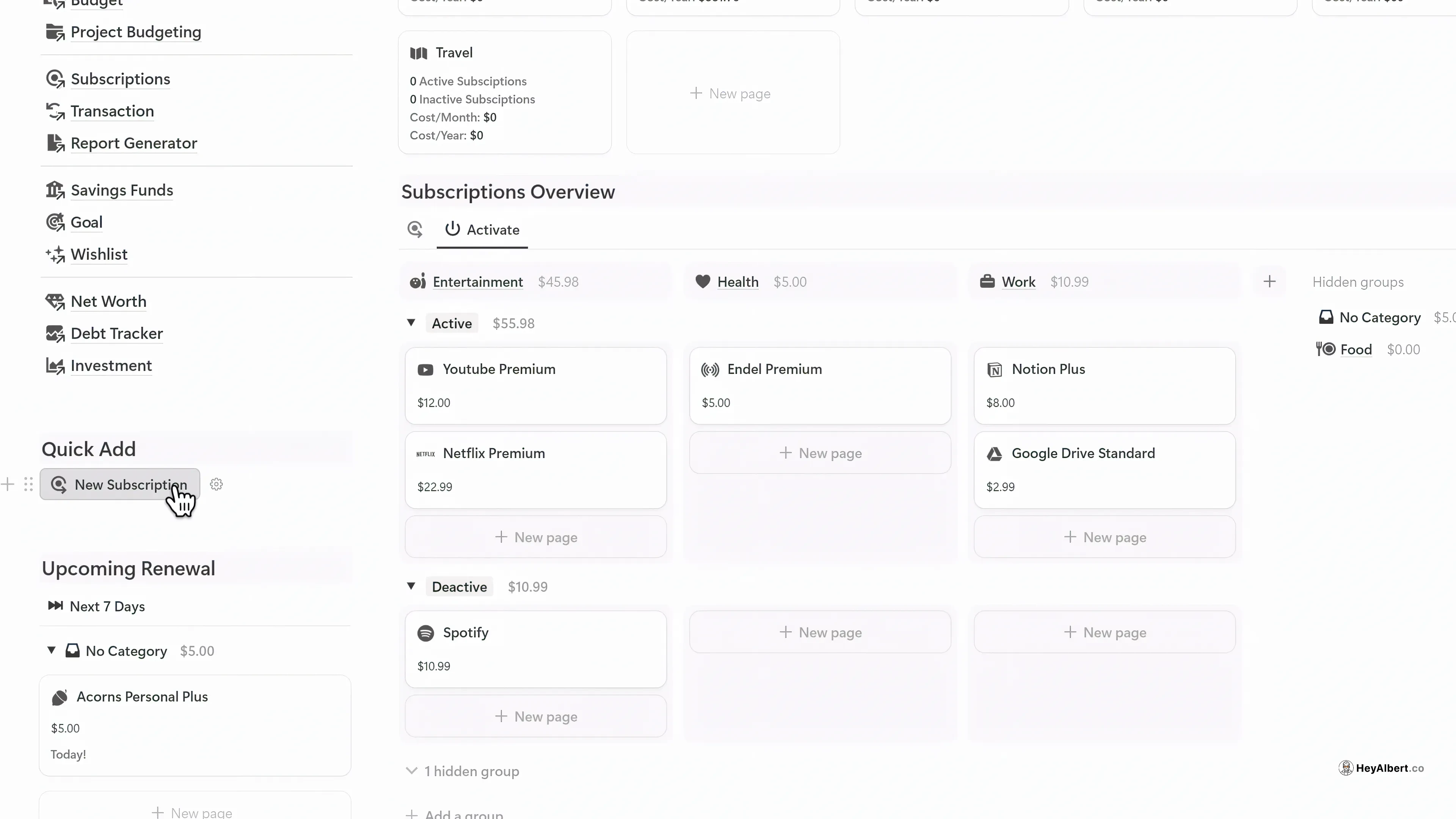The width and height of the screenshot is (1456, 819).
Task: Open the Goal page link
Action: tap(86, 222)
